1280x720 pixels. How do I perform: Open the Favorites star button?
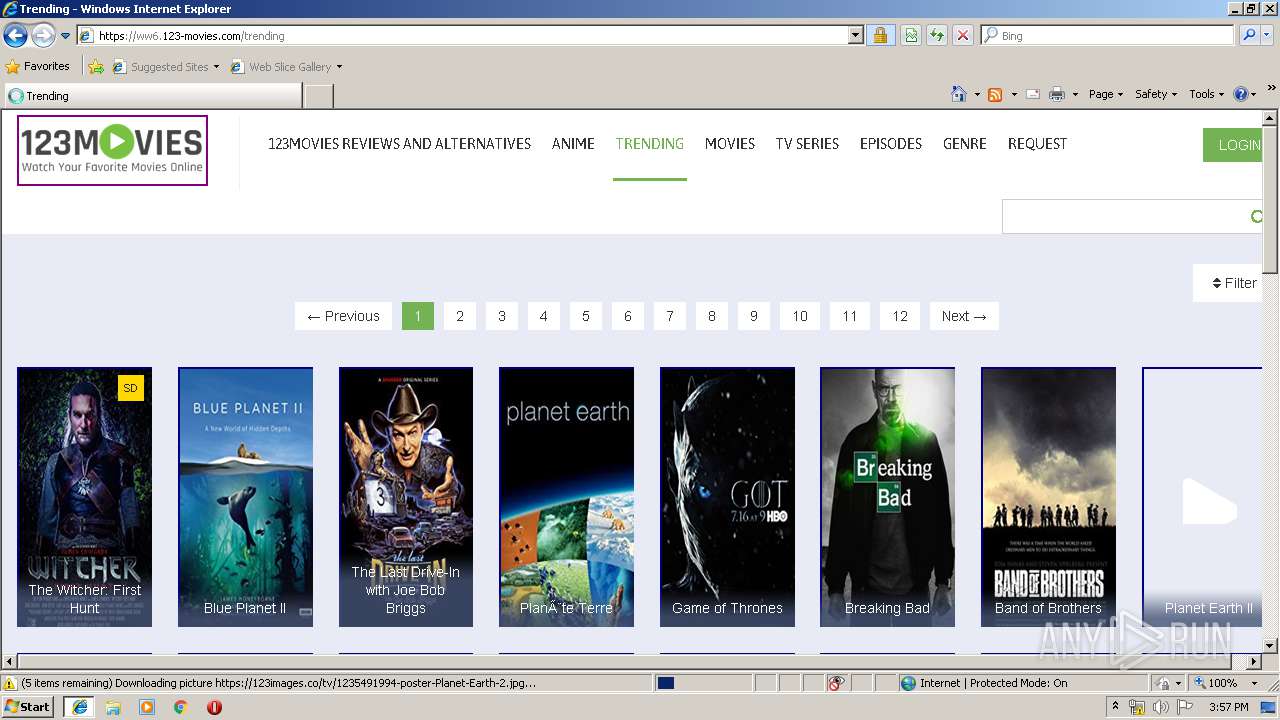pyautogui.click(x=38, y=67)
